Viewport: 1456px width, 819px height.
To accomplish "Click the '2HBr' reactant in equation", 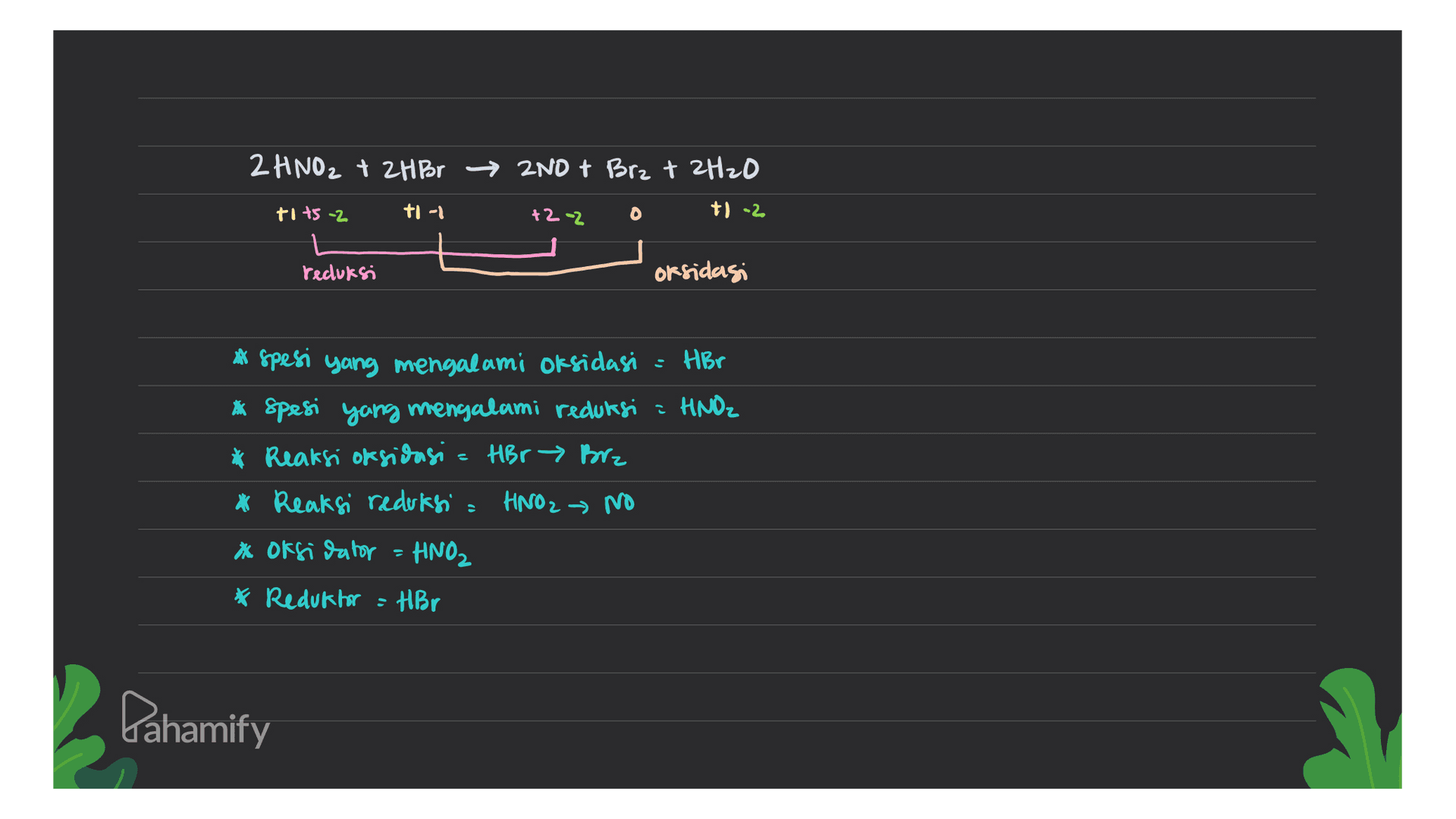I will pos(413,169).
